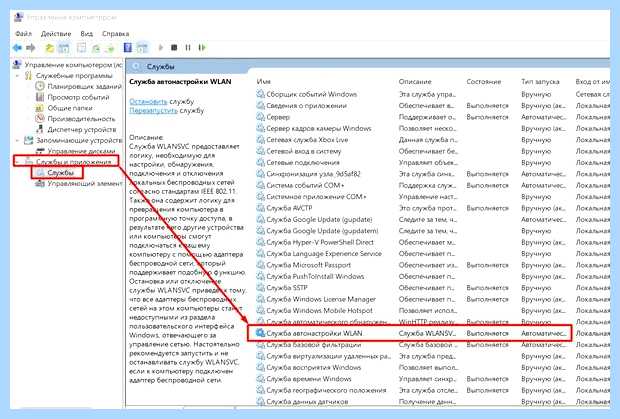The width and height of the screenshot is (620, 419).
Task: Stop the service with the square icon
Action: click(174, 48)
